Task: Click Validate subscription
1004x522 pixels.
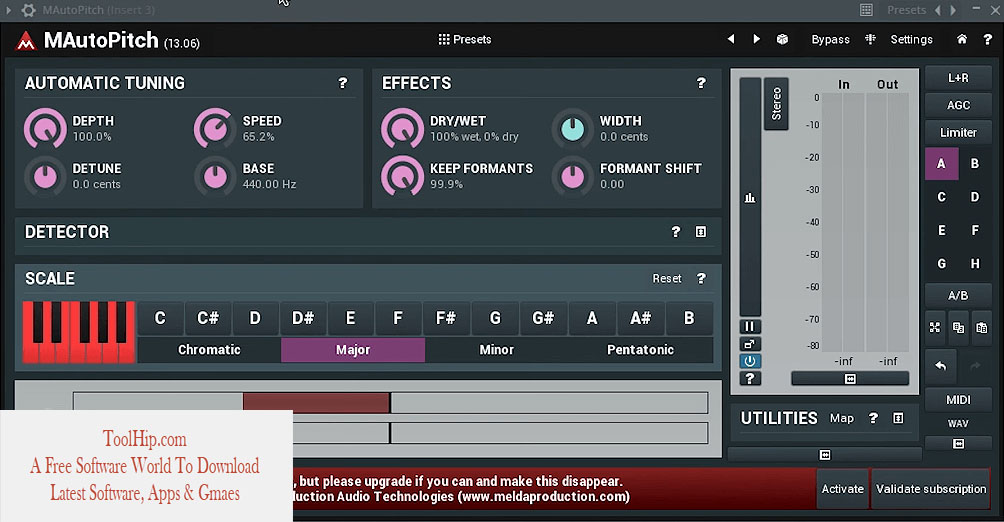Action: [931, 489]
